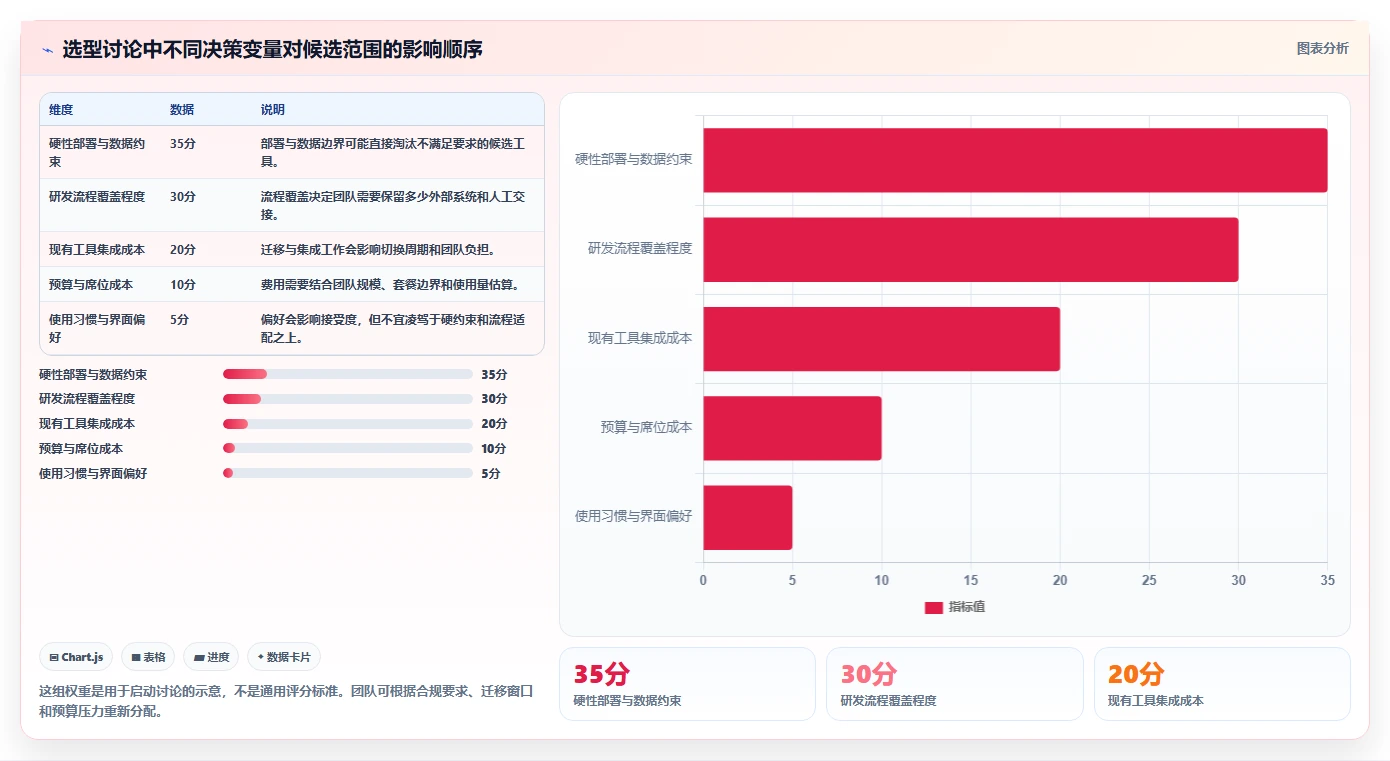Viewport: 1390px width, 761px height.
Task: Click the 预算与席位成本 chart bar
Action: coord(792,428)
